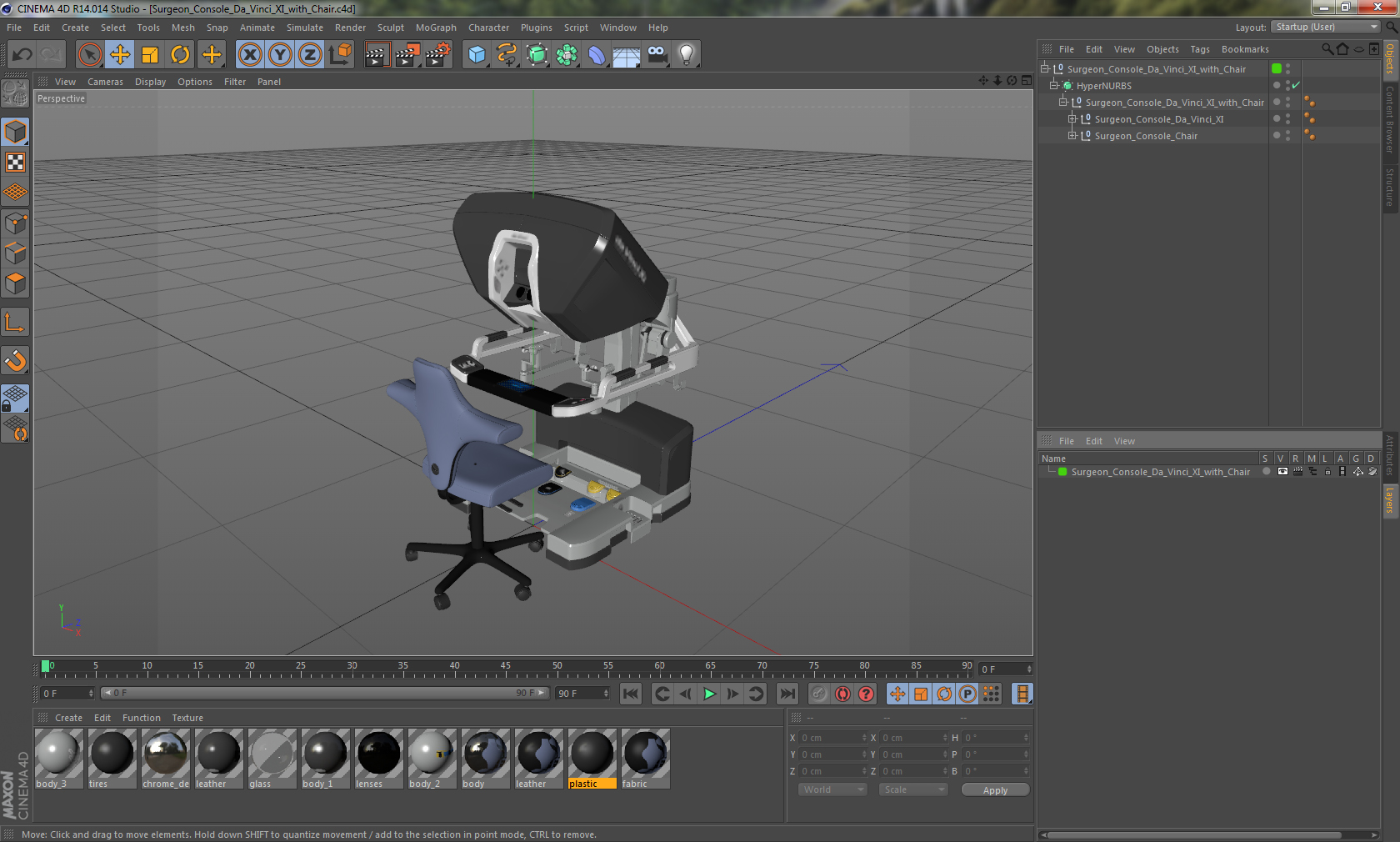Open HyperNURBS generator icon in toolbar
Screen dimensions: 1400x842
537,55
